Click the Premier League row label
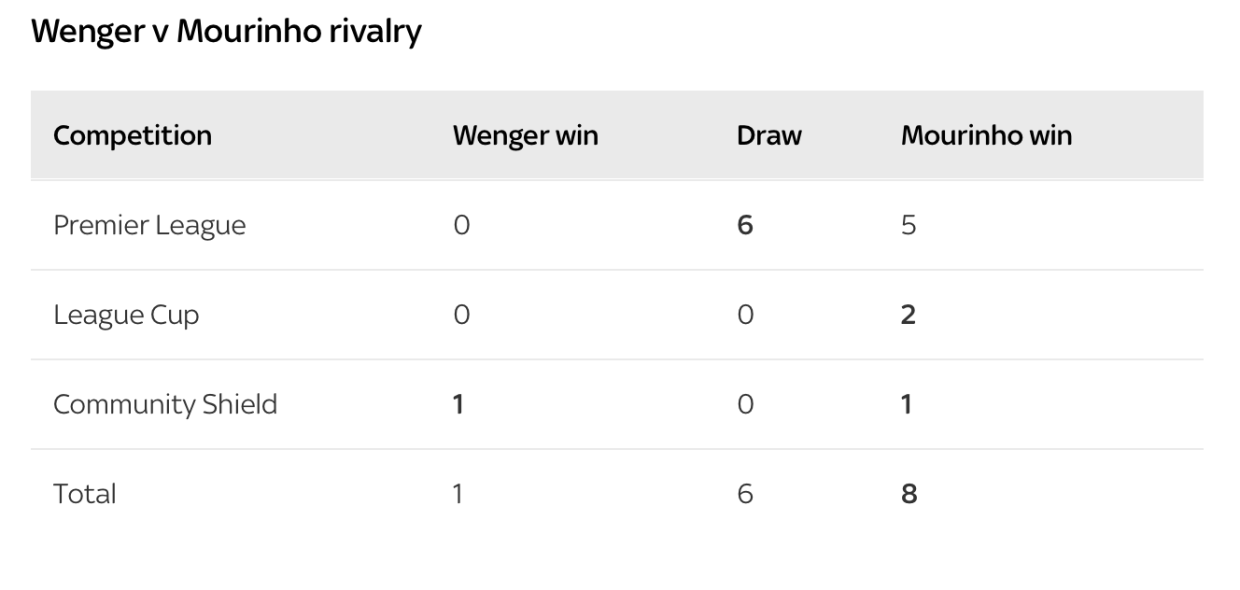 pyautogui.click(x=149, y=225)
